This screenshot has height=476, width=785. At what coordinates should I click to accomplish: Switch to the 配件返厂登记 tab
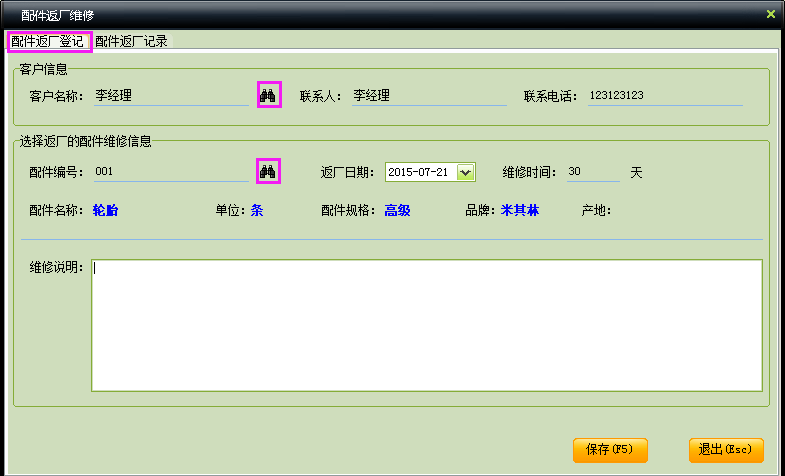tap(49, 42)
